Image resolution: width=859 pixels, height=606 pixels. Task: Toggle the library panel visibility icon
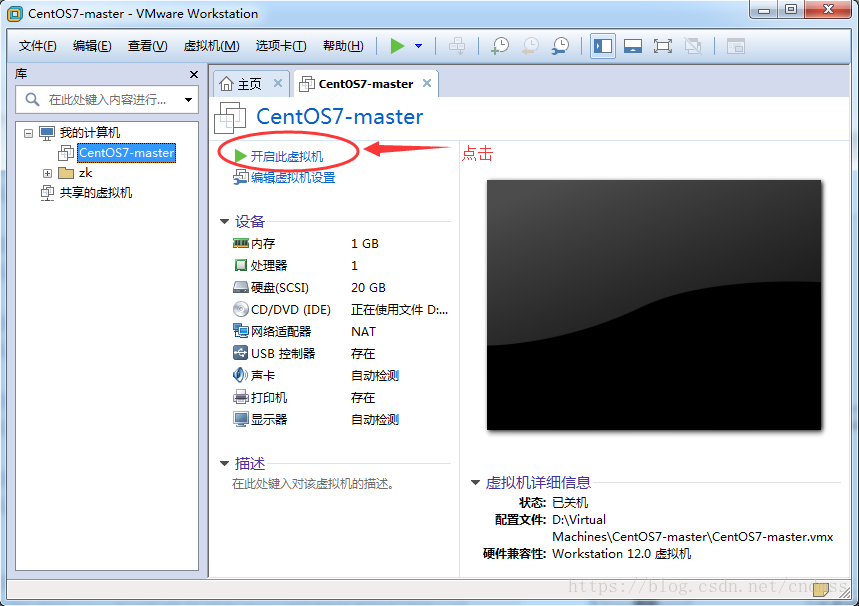tap(602, 46)
